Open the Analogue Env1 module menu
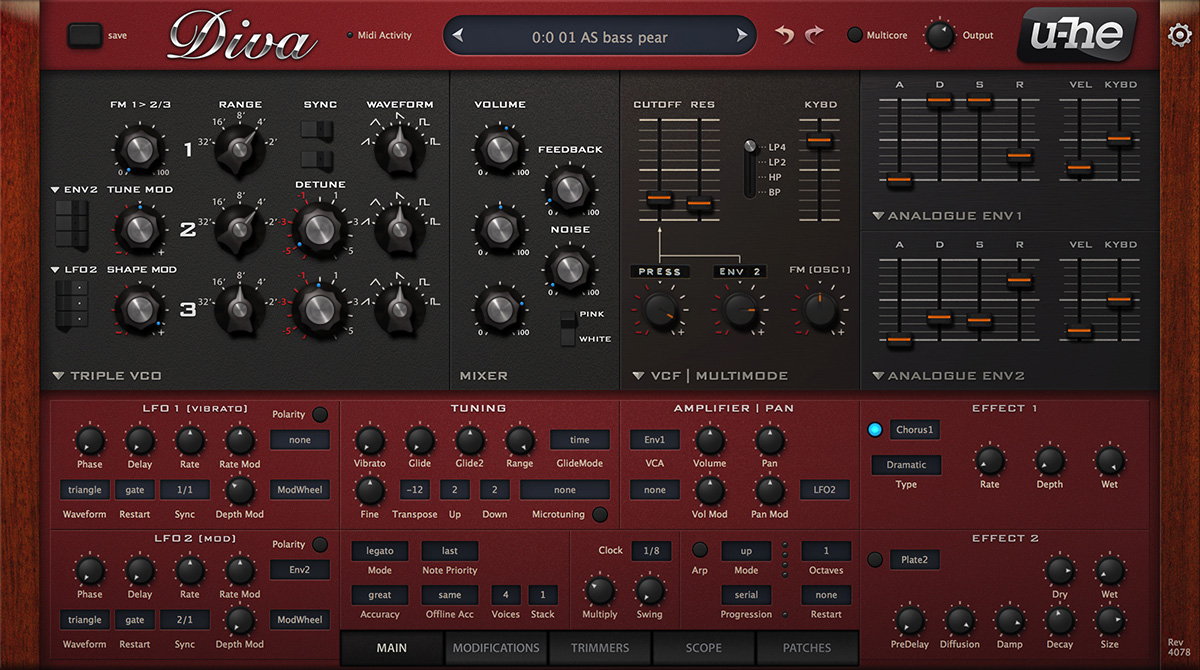1200x670 pixels. tap(948, 216)
